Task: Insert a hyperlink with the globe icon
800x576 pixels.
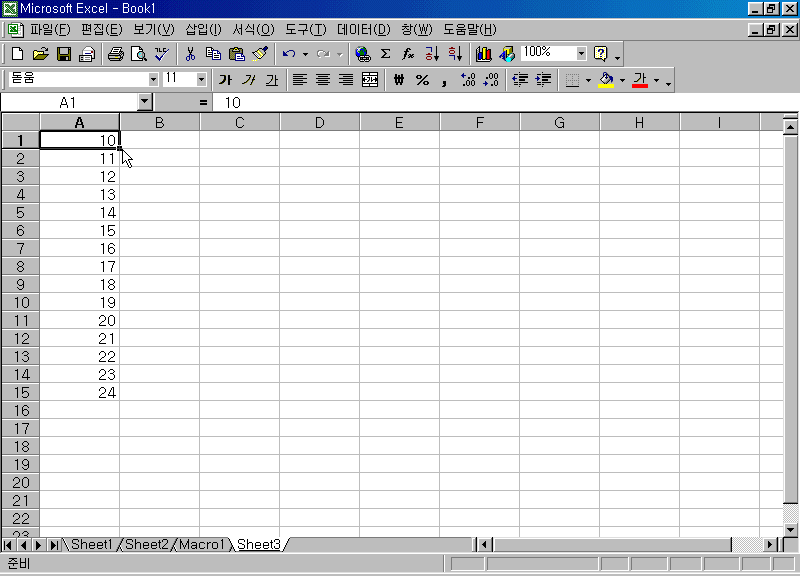Action: (362, 54)
